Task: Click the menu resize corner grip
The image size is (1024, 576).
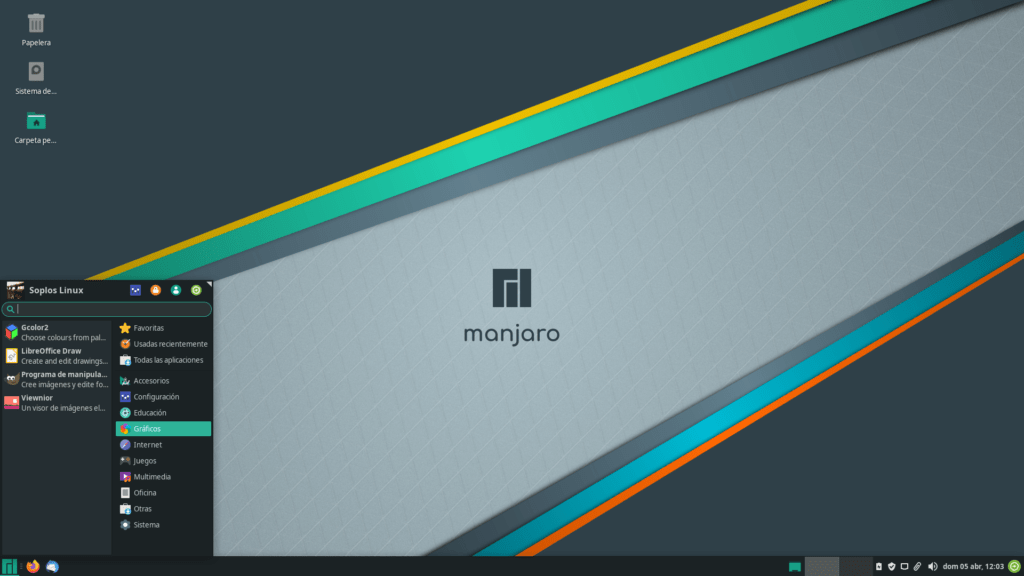Action: click(x=209, y=284)
